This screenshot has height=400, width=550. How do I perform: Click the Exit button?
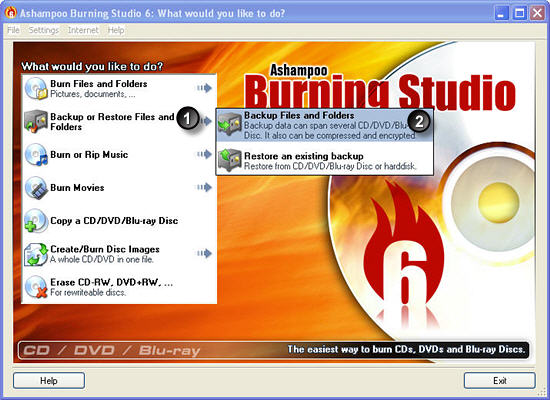[x=499, y=381]
